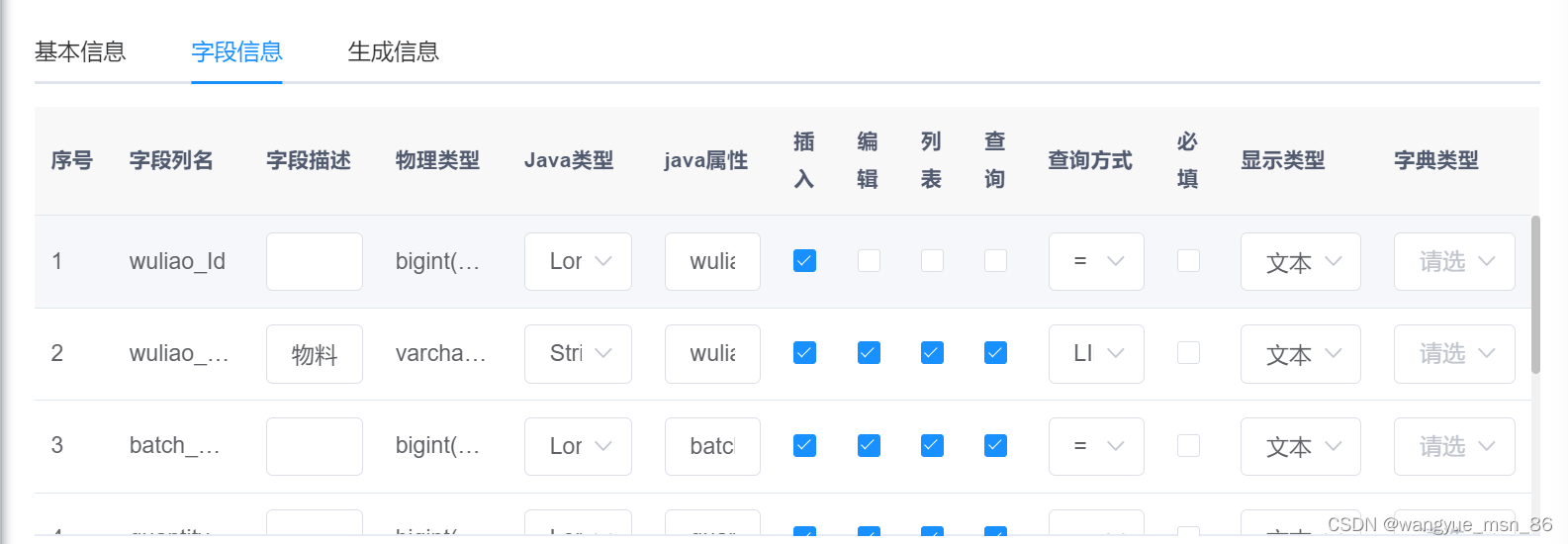Edit the 字段描述 field containing 物料

coord(315,353)
